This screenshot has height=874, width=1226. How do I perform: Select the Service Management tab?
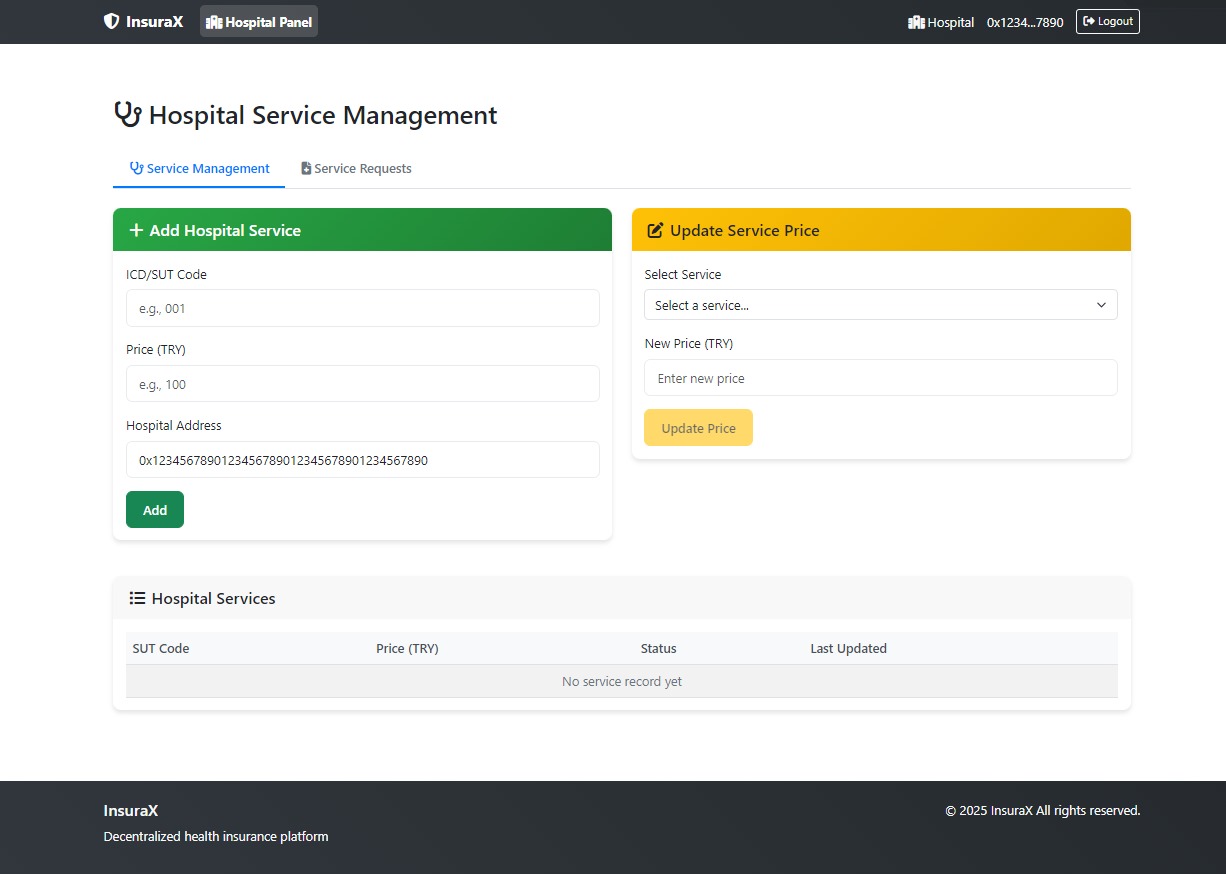point(199,169)
